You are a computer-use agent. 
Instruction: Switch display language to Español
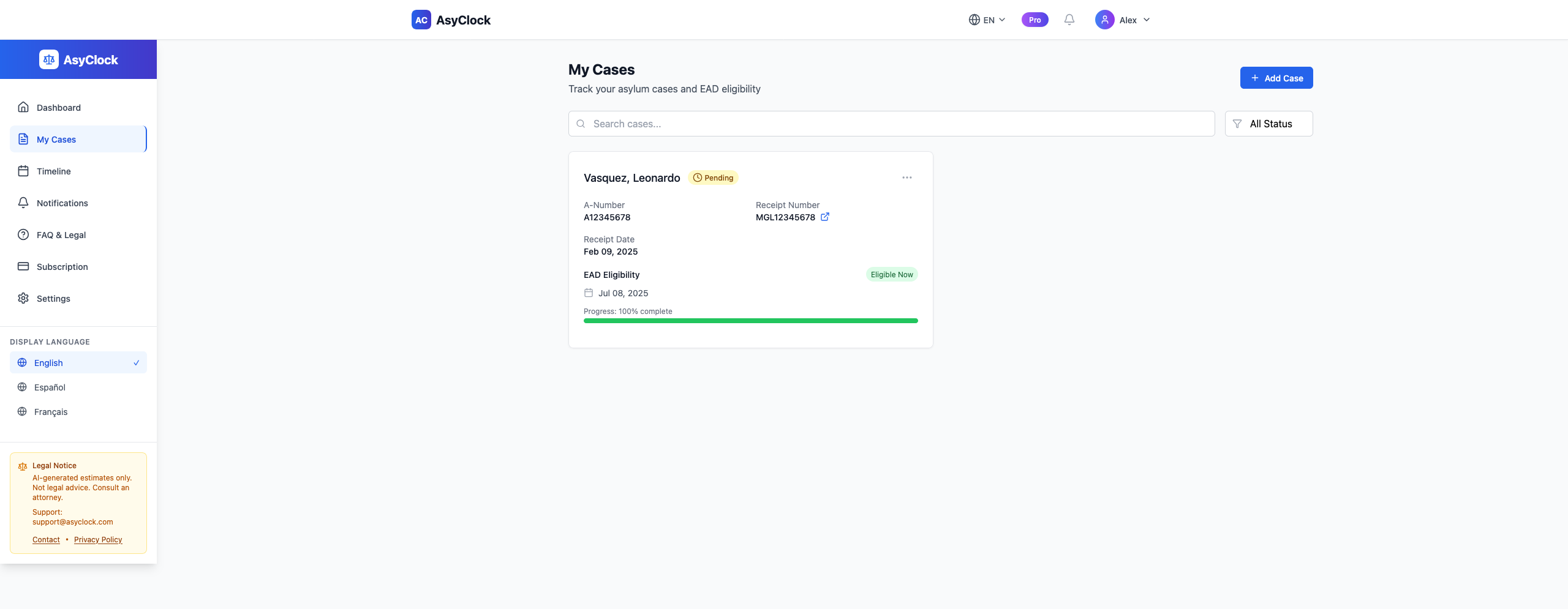[x=78, y=387]
